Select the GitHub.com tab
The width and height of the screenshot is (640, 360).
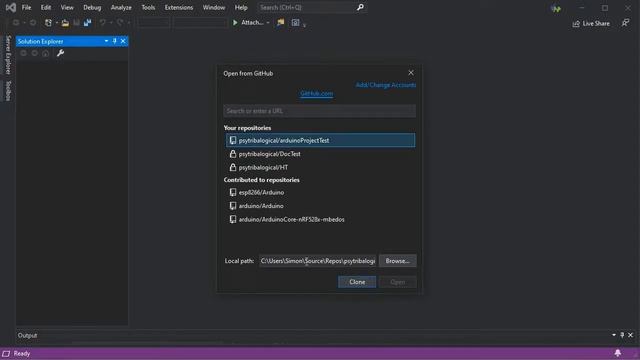[x=316, y=93]
